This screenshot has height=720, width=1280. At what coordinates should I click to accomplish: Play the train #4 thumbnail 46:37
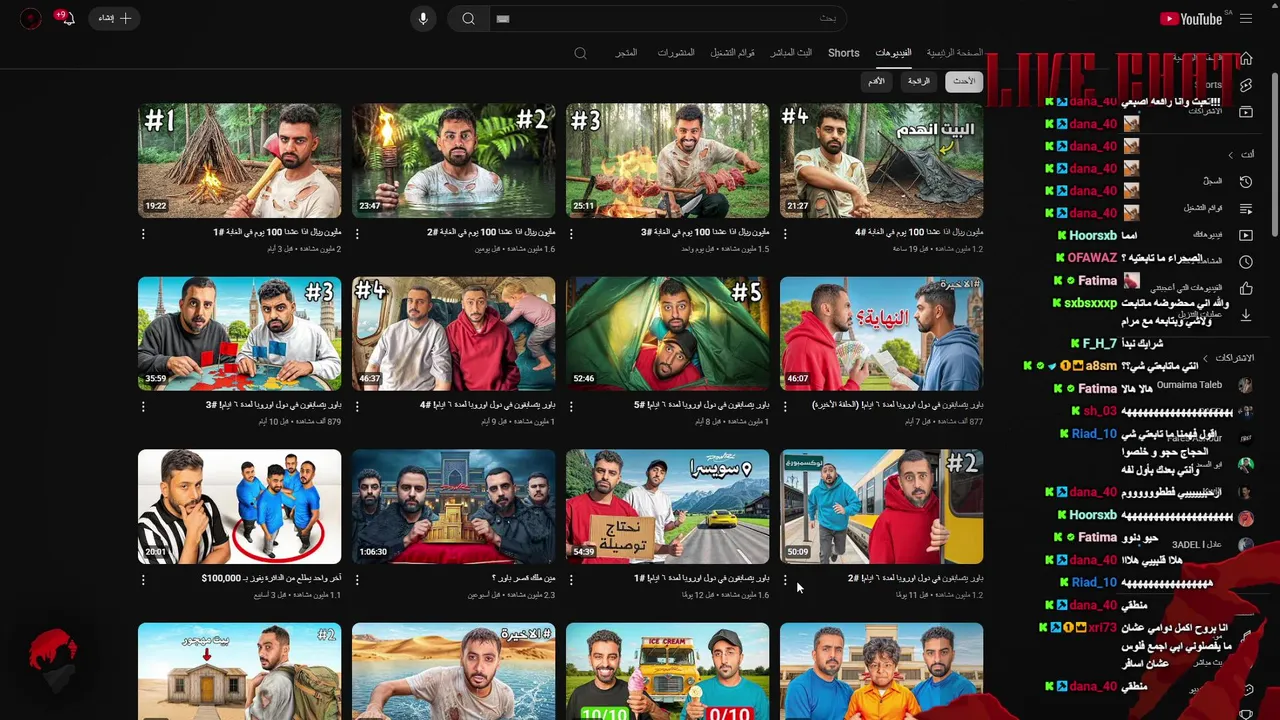[x=454, y=334]
